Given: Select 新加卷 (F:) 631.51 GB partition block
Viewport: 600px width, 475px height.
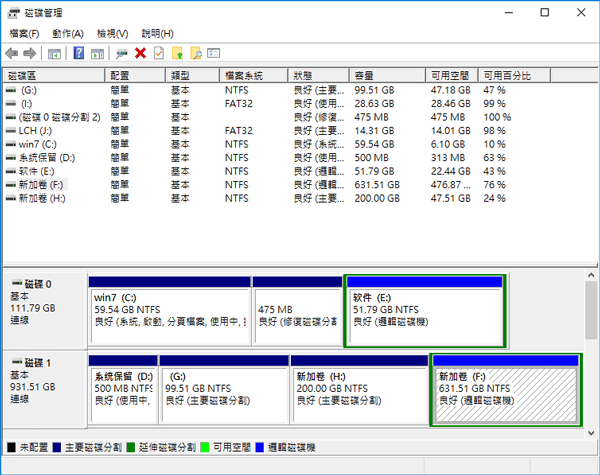Looking at the screenshot, I should 506,389.
